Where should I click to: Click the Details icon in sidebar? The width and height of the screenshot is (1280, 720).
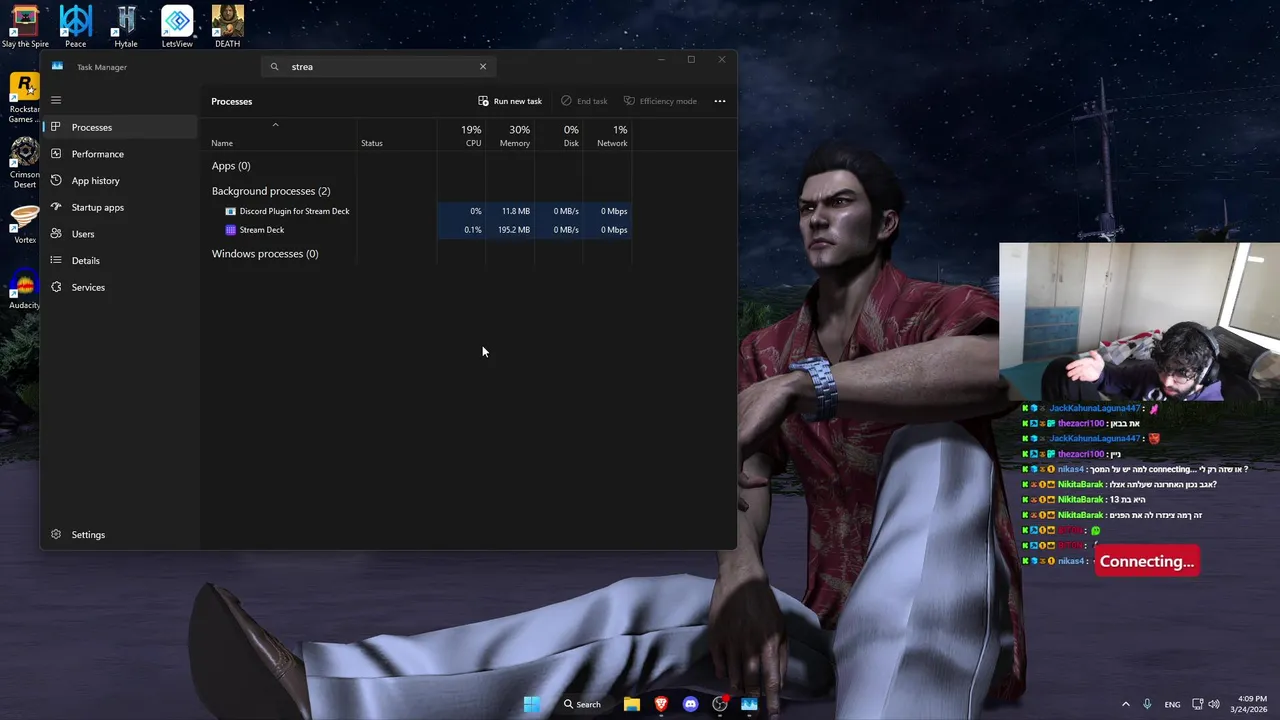pos(56,260)
